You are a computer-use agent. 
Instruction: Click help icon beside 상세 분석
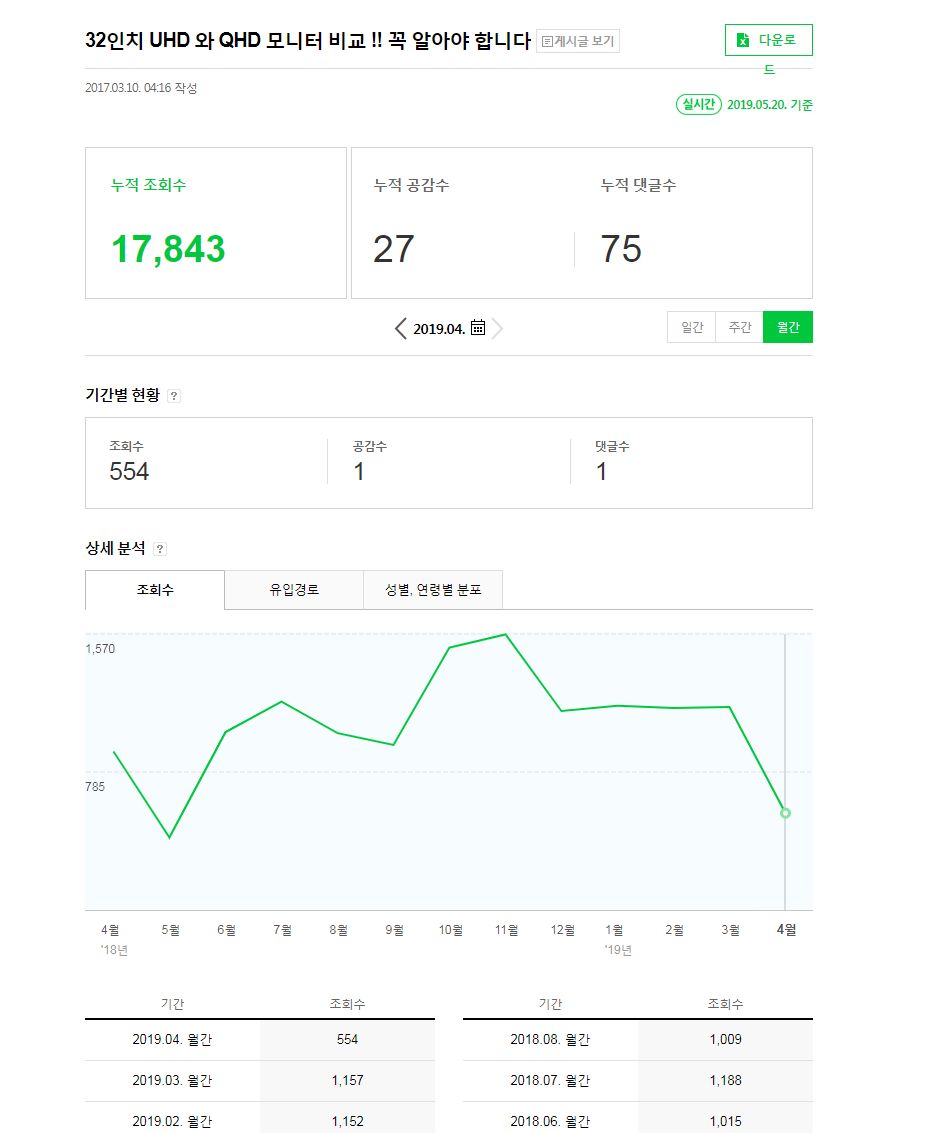160,549
